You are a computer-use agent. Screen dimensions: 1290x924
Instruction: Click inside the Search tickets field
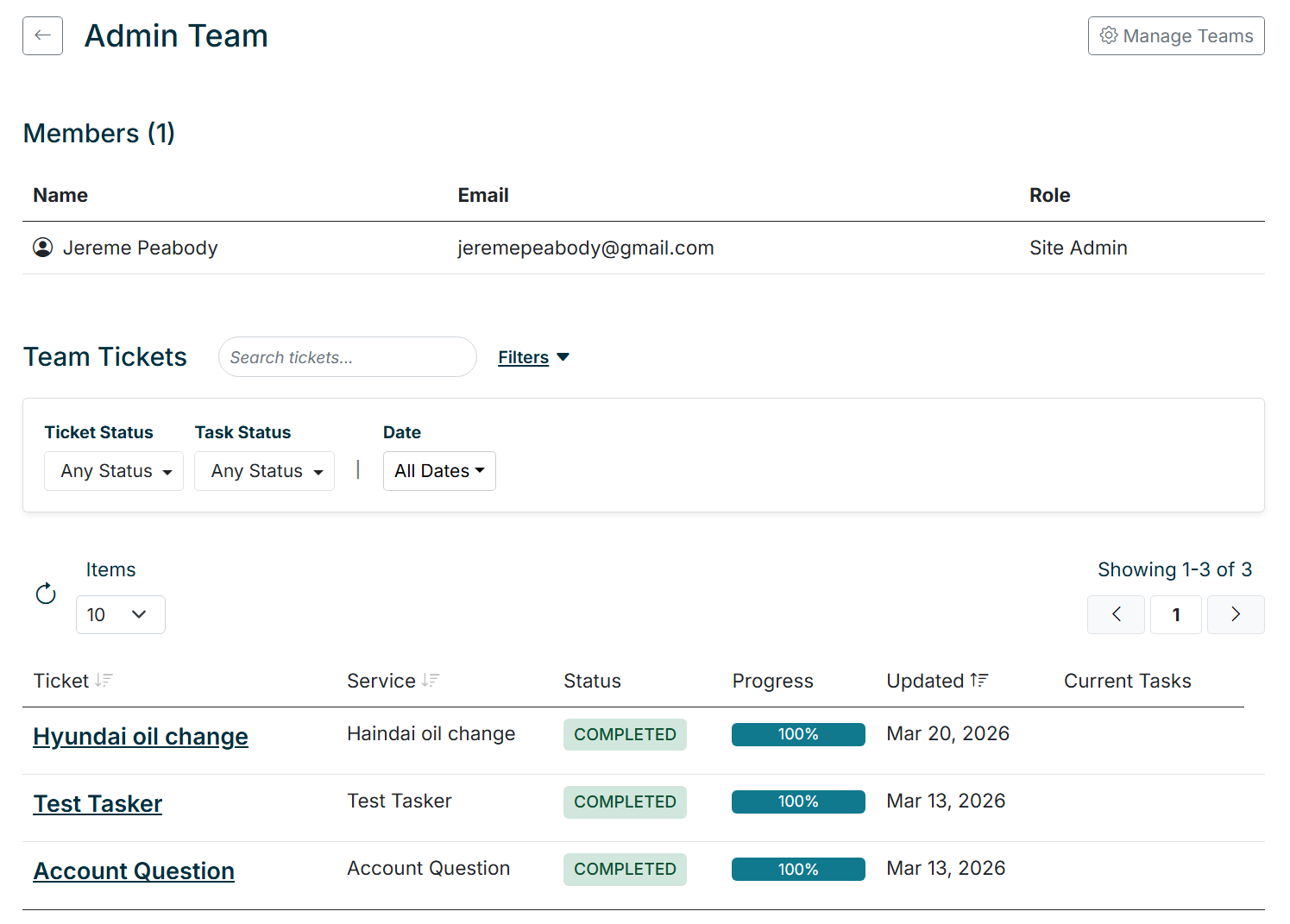click(x=347, y=356)
